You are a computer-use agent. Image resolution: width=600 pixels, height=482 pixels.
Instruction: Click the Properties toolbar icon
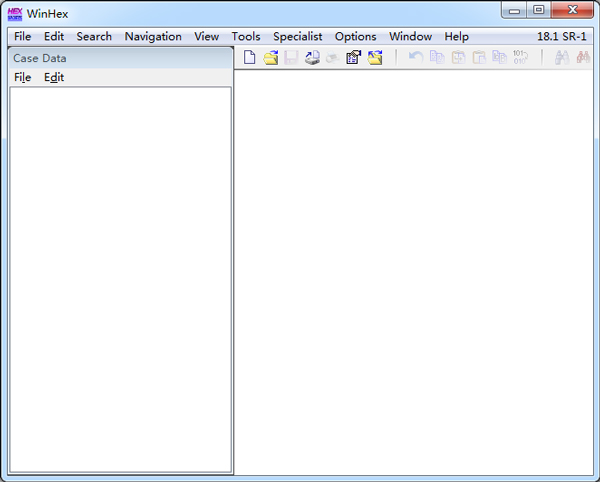tap(354, 57)
